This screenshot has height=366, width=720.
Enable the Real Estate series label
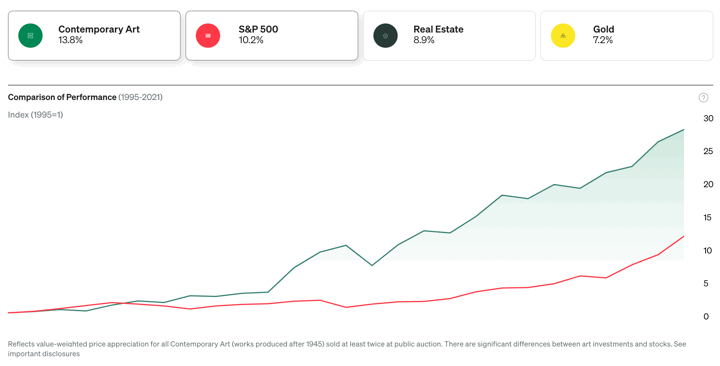coord(438,29)
